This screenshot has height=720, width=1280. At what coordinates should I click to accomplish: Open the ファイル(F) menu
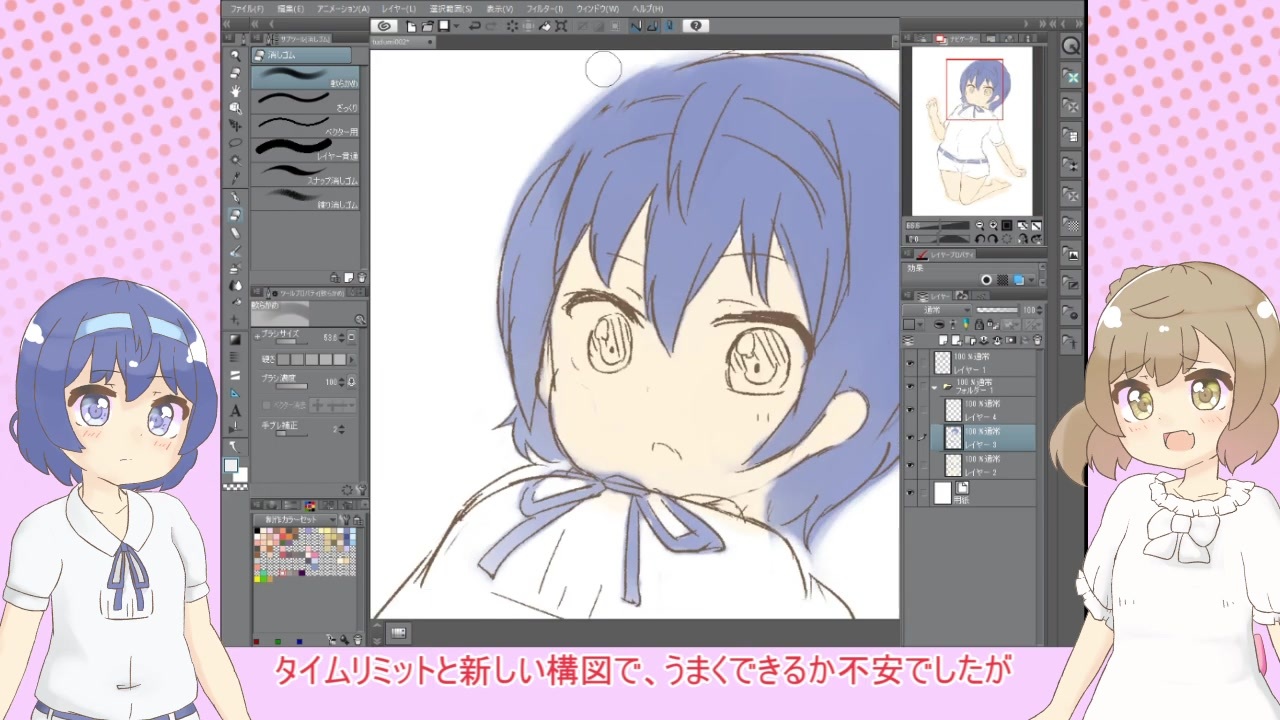point(247,9)
